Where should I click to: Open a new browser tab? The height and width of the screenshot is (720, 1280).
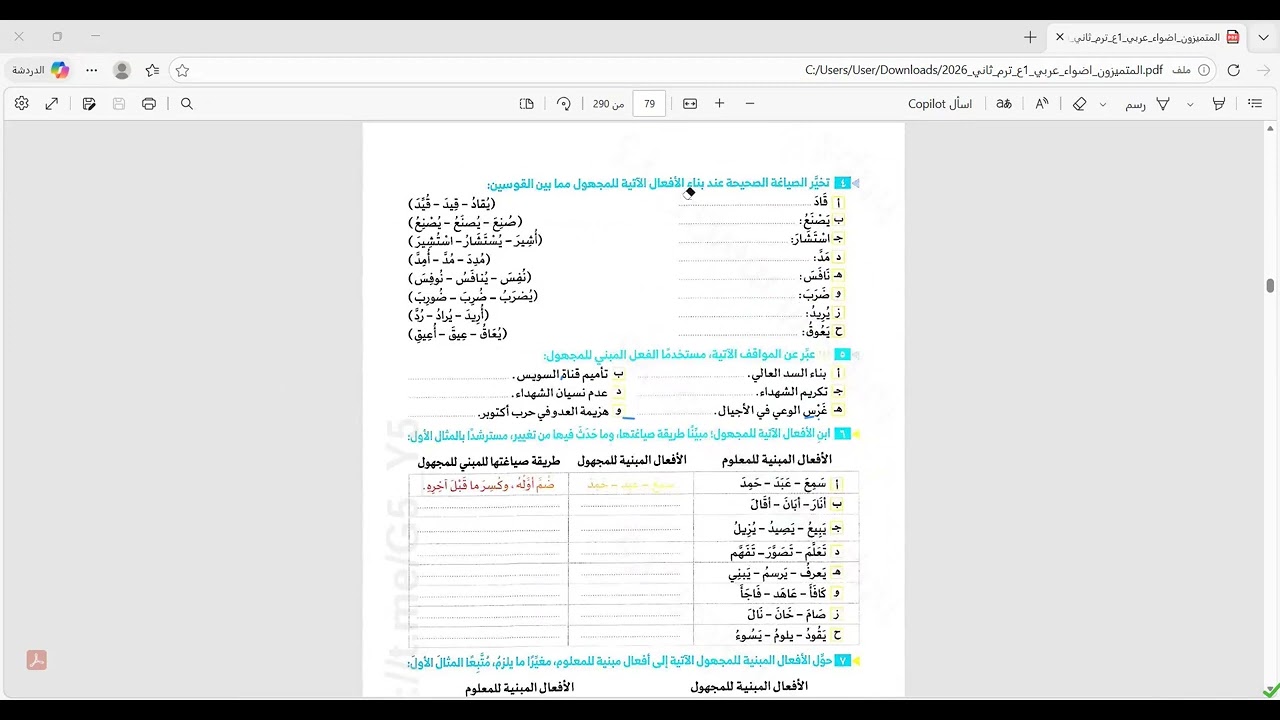click(1030, 37)
